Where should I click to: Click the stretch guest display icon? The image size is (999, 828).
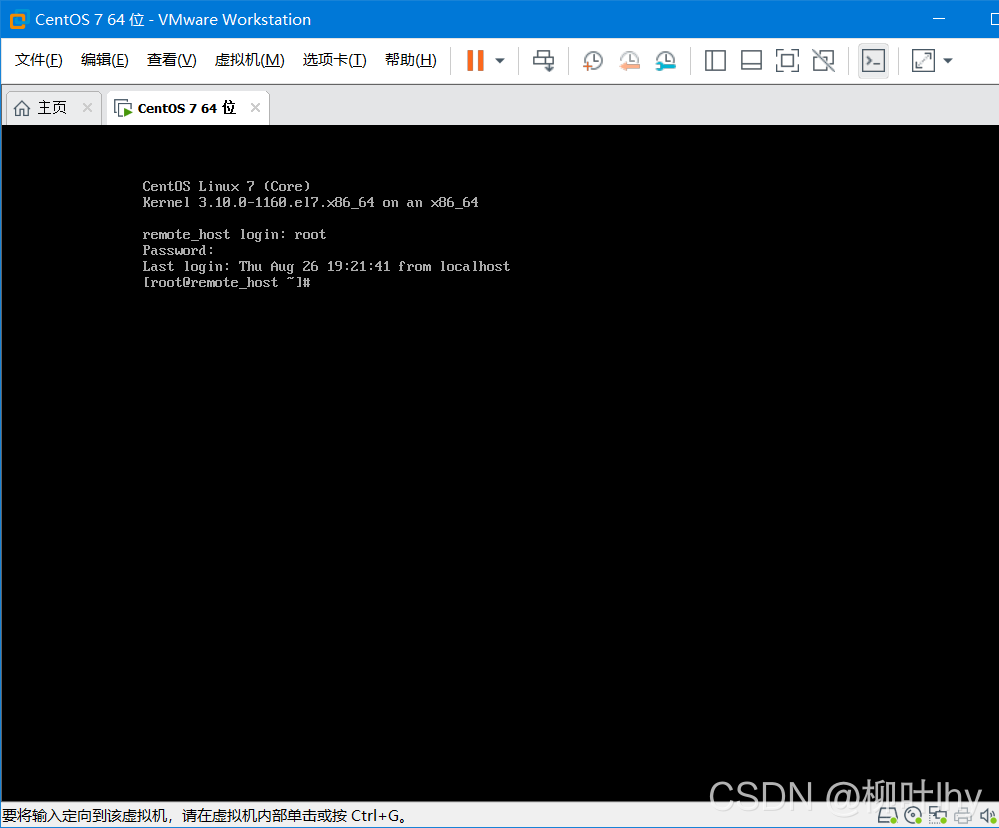(923, 61)
